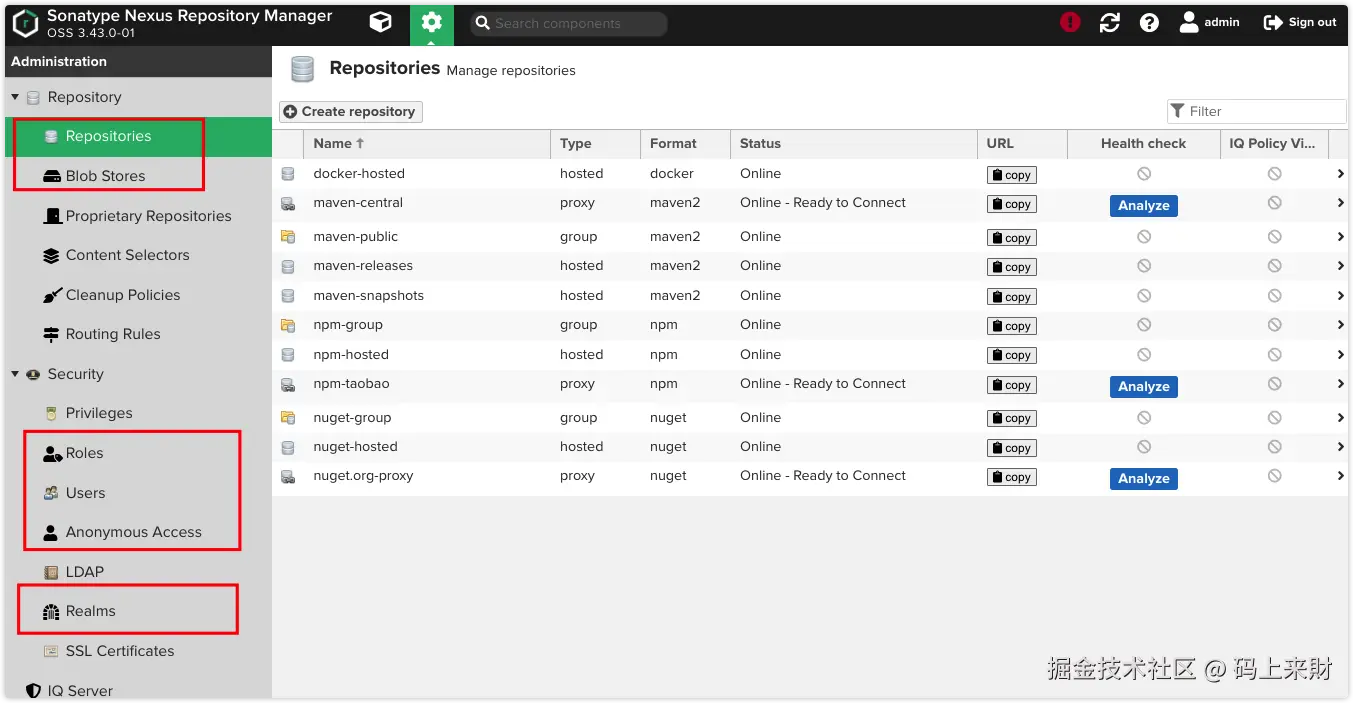Viewport: 1353px width, 703px height.
Task: Open Proprietary Repositories in sidebar
Action: (x=148, y=216)
